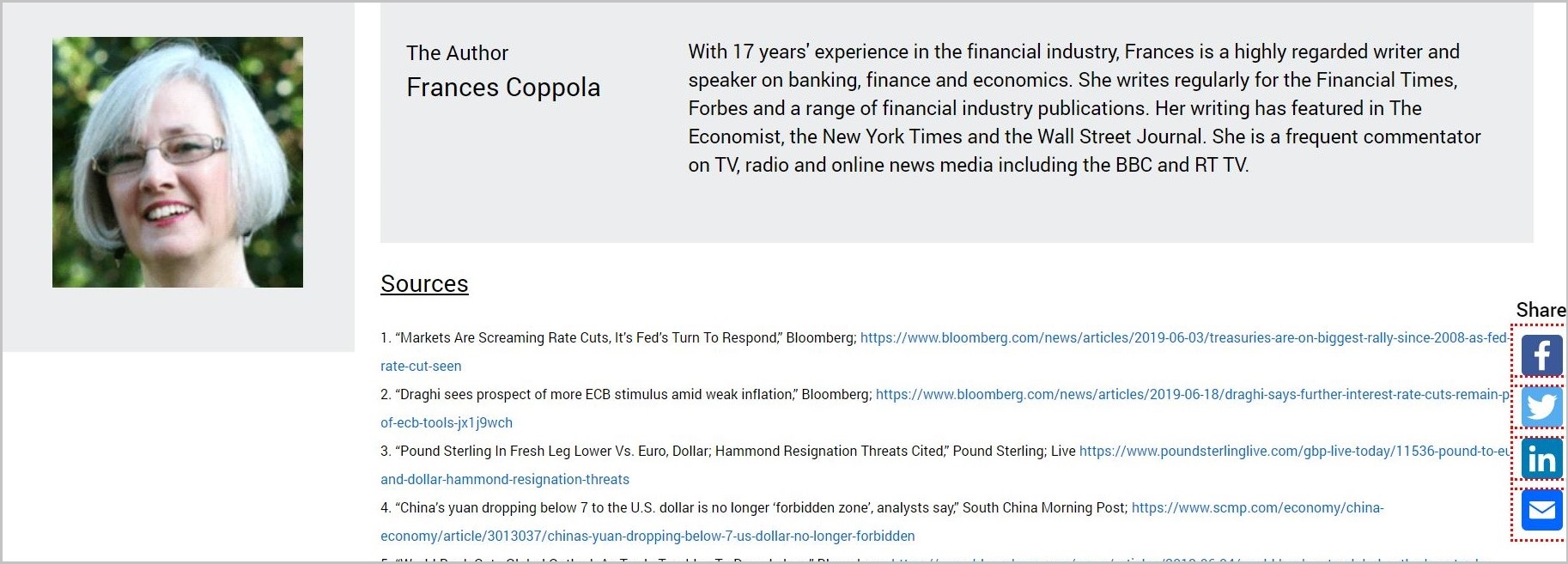1568x564 pixels.
Task: Click the Frances Coppola author name
Action: [503, 88]
